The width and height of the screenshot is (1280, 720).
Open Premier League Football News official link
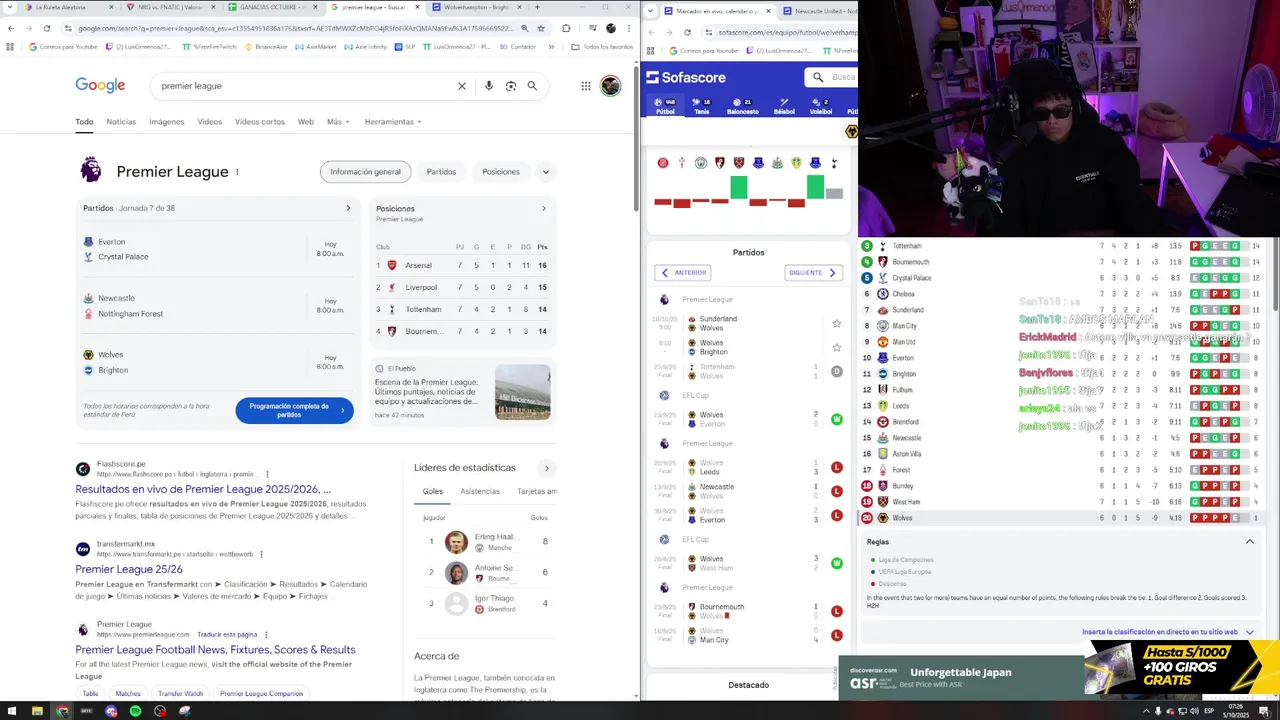pos(215,650)
